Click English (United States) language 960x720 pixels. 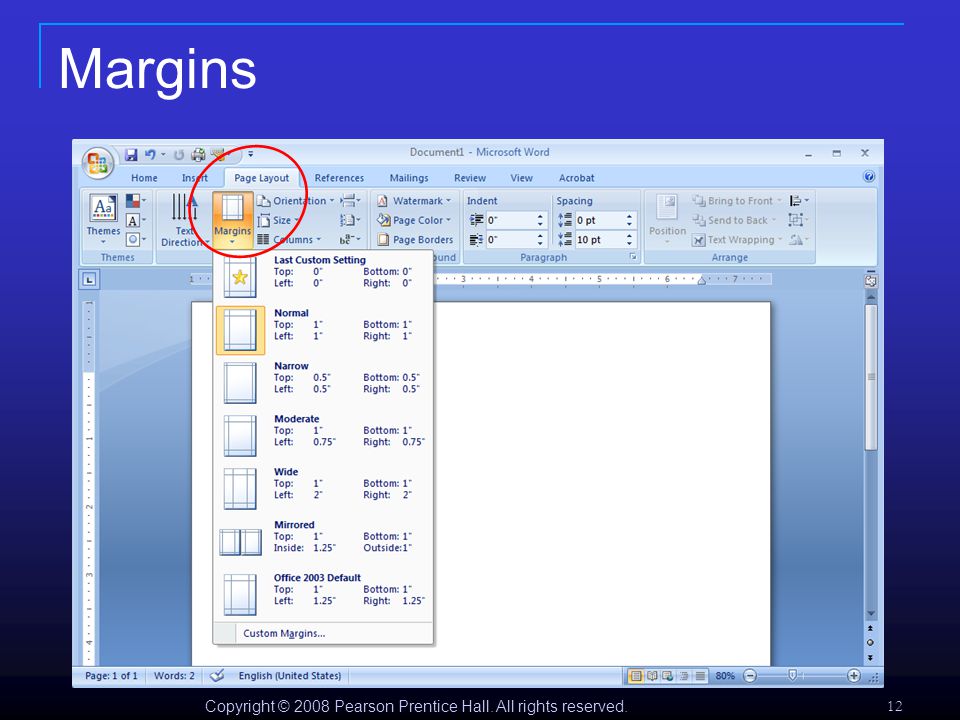coord(290,676)
